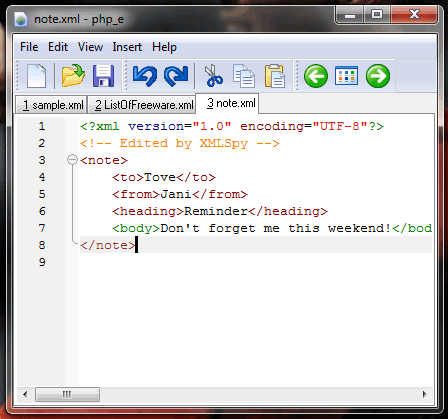
Task: Click line number 1 in the margin
Action: pyautogui.click(x=42, y=126)
